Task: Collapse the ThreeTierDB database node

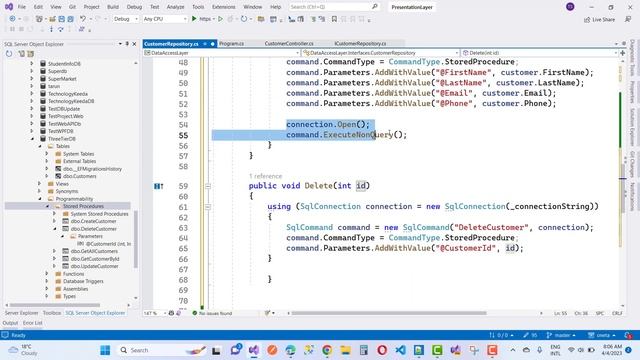Action: (x=32, y=139)
